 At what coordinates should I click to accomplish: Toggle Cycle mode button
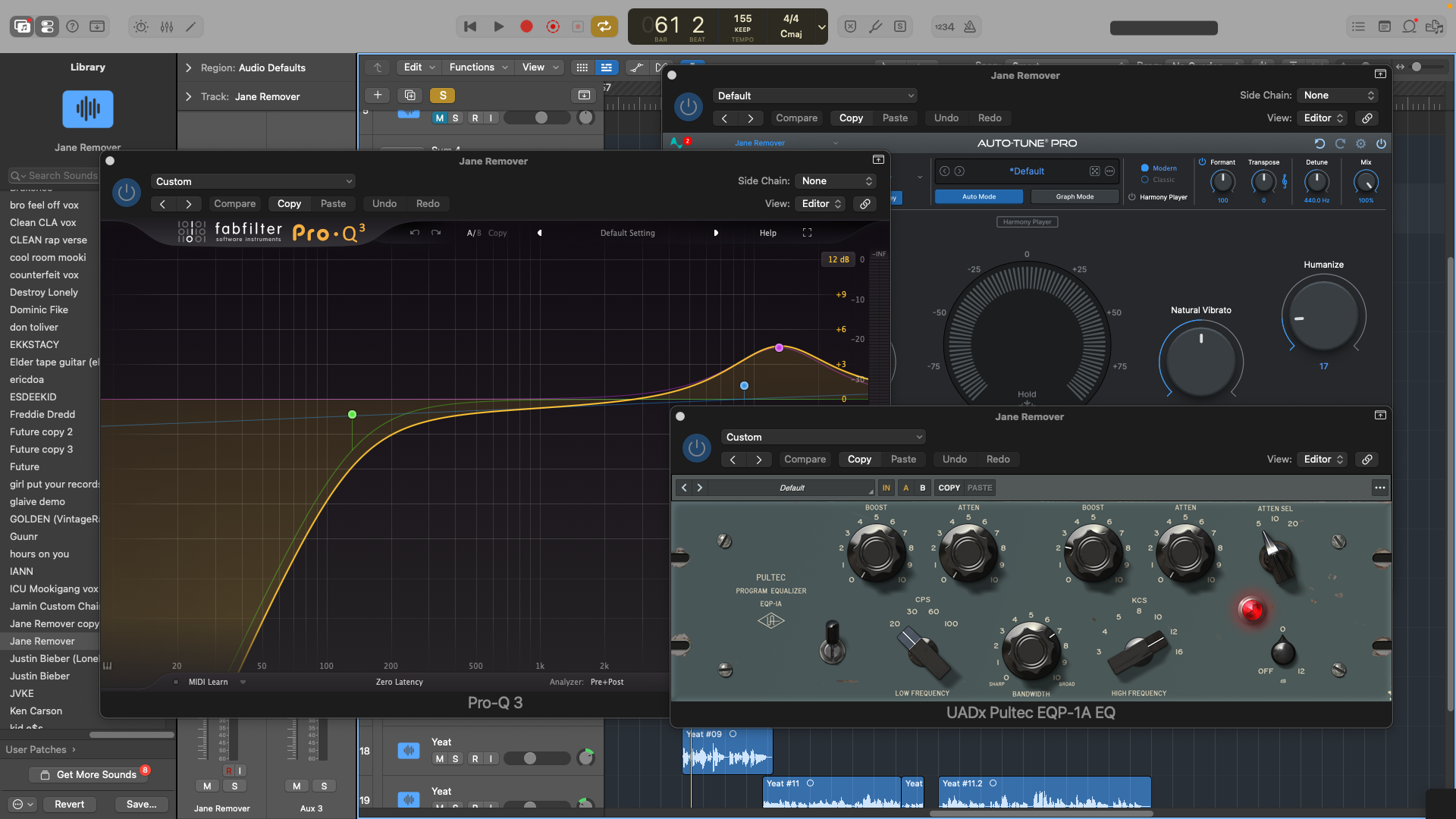(604, 27)
